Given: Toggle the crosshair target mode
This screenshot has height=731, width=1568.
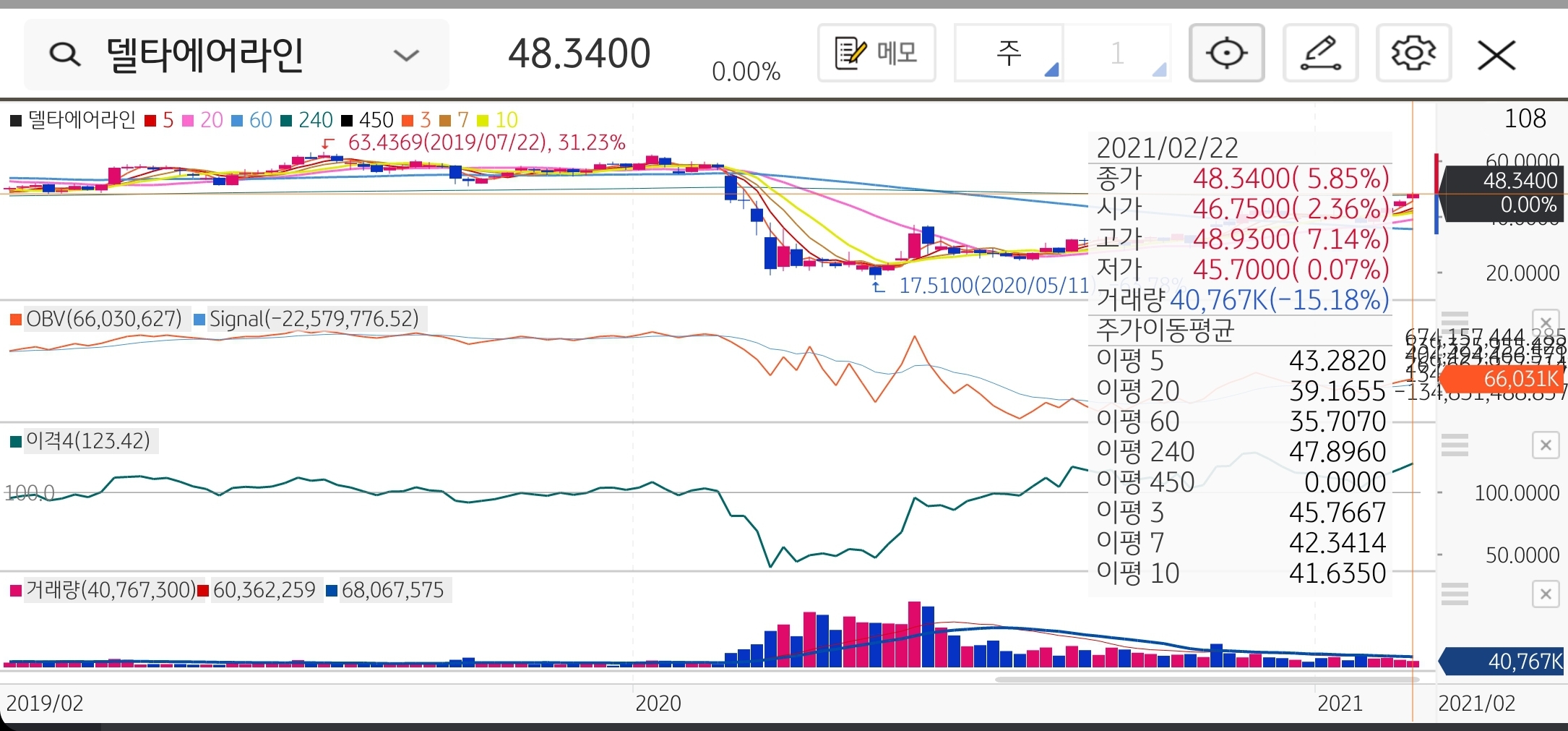Looking at the screenshot, I should (1227, 53).
